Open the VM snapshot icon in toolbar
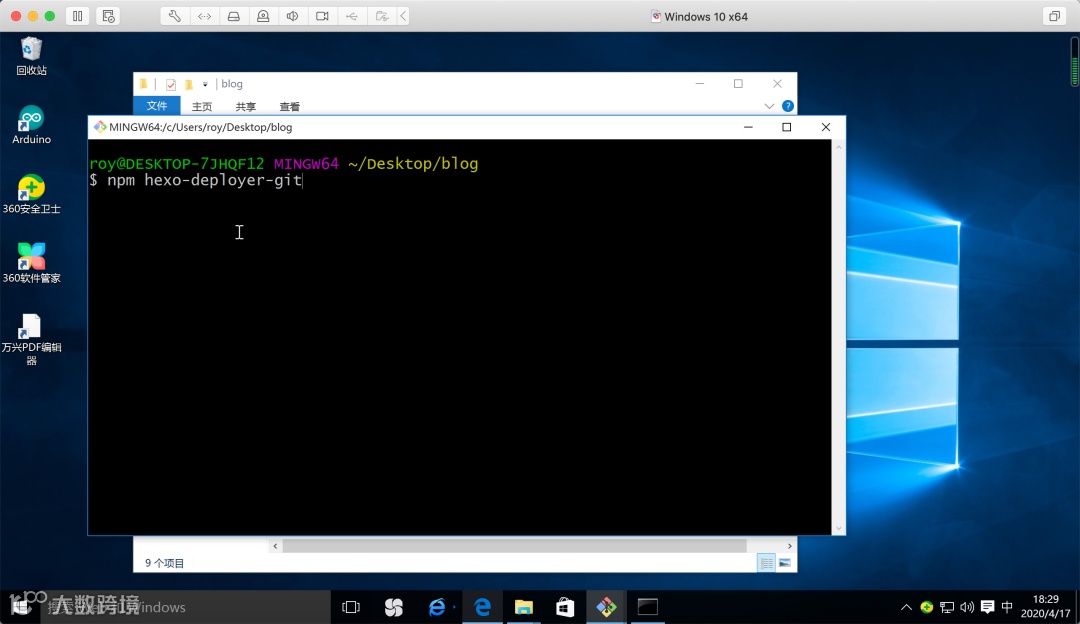The width and height of the screenshot is (1080, 624). (108, 16)
